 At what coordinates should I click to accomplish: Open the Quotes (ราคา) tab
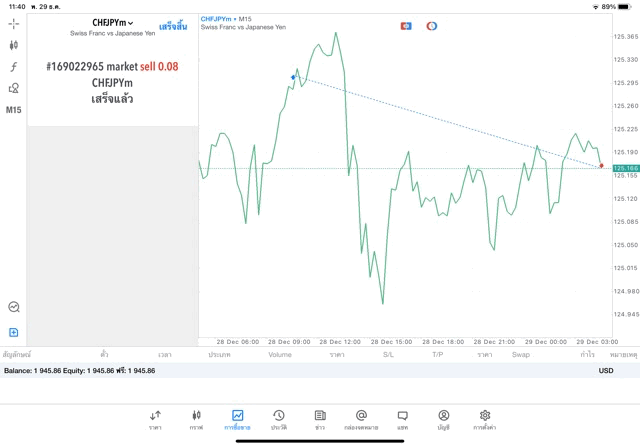coord(155,419)
